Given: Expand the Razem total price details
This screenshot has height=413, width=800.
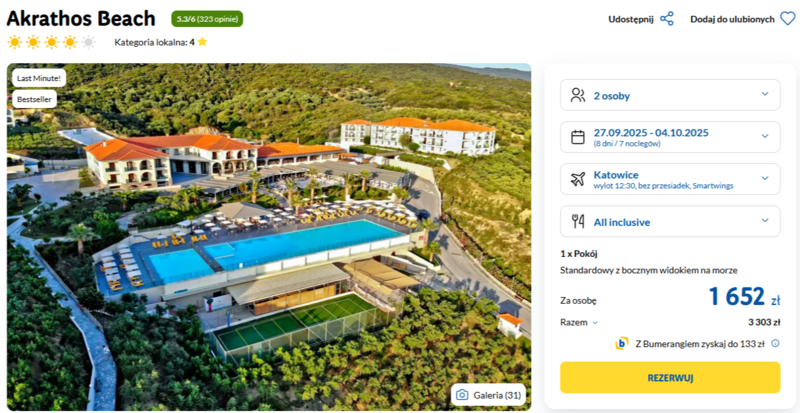Looking at the screenshot, I should coord(579,322).
